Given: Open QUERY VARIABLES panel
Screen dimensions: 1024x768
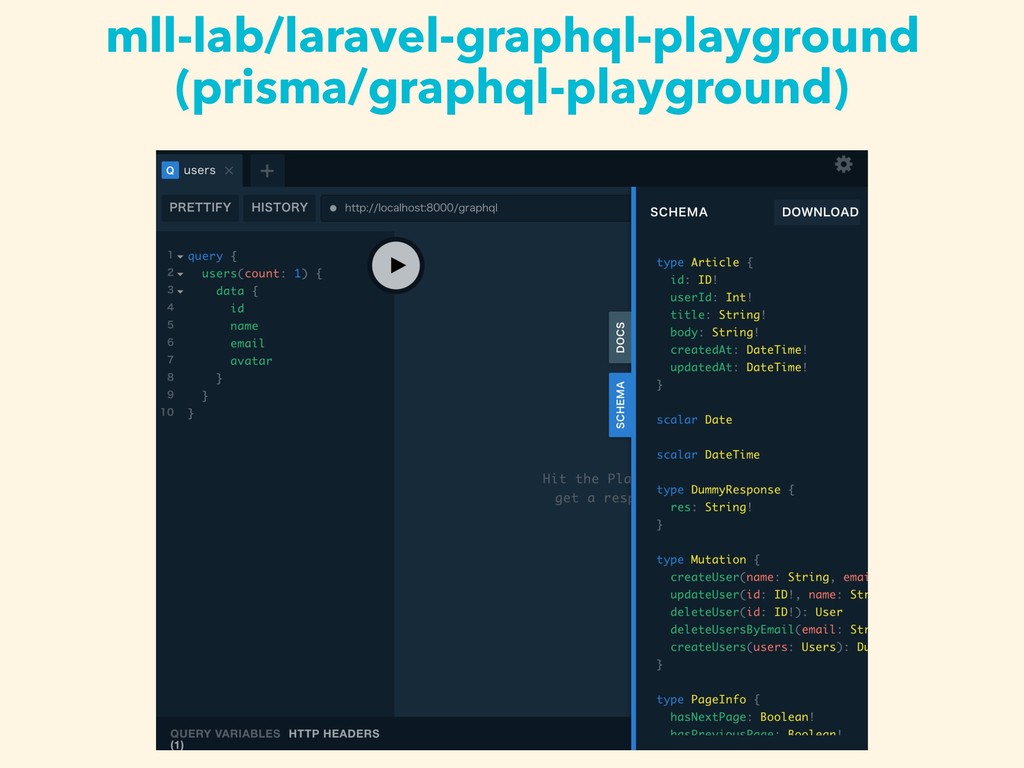Looking at the screenshot, I should tap(225, 734).
